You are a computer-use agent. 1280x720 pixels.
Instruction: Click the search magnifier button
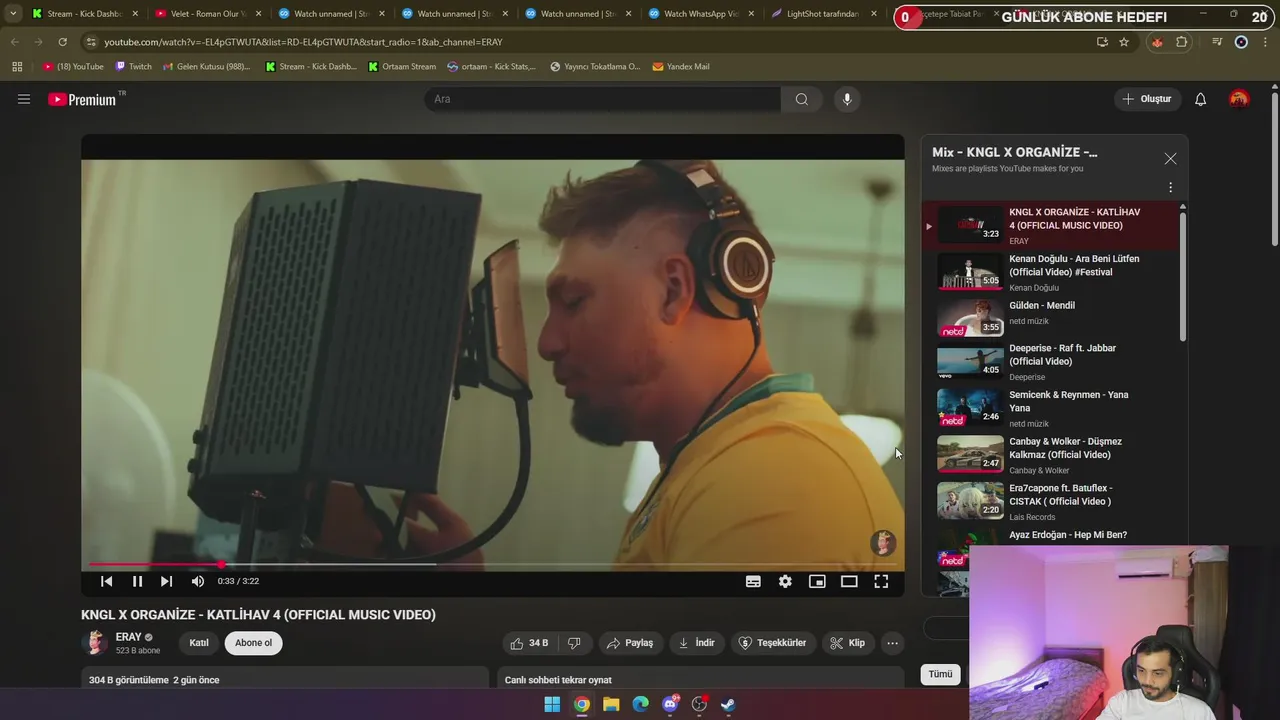point(802,99)
